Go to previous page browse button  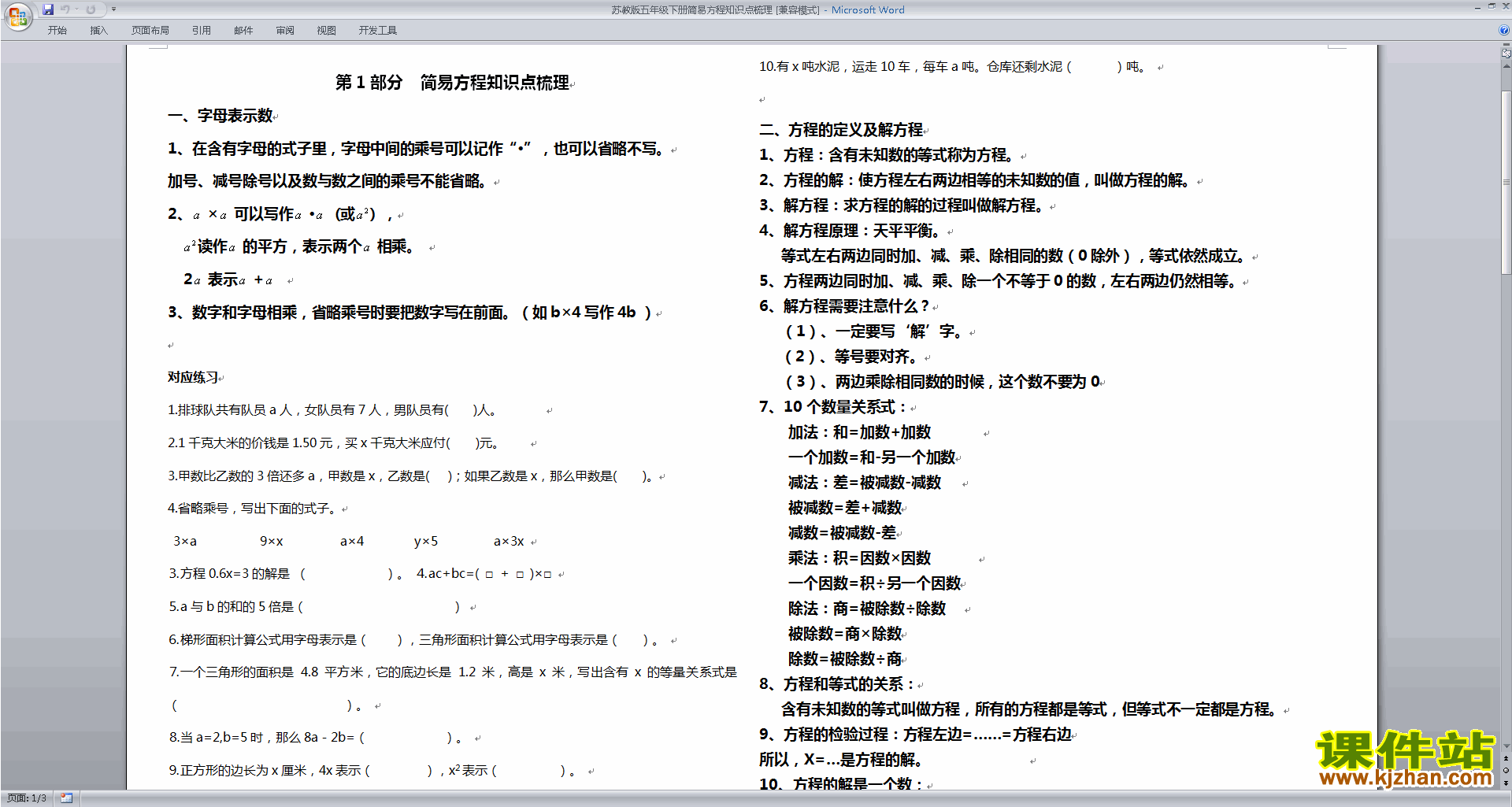1506,759
